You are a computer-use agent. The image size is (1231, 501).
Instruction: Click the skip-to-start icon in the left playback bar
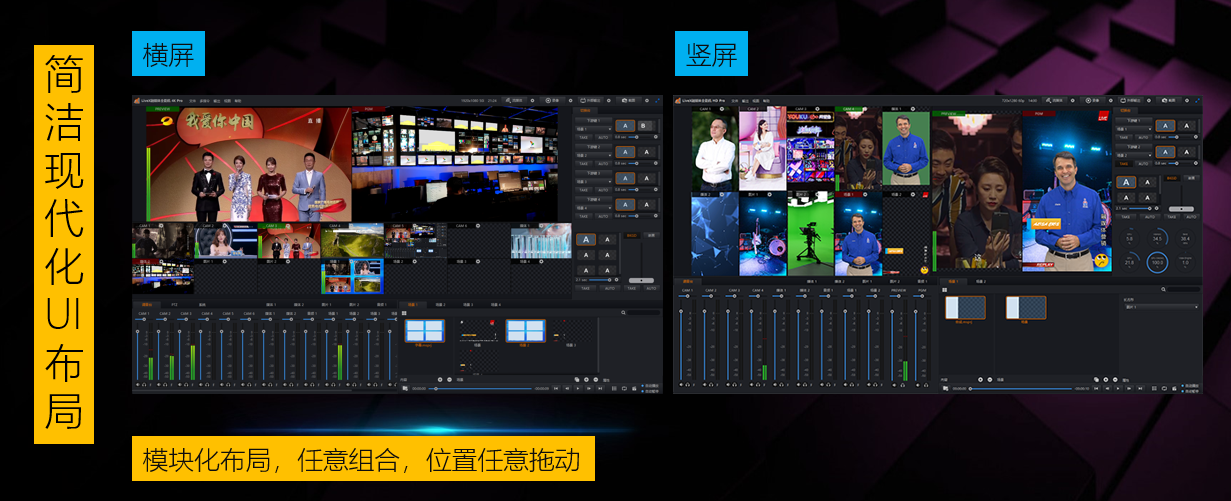coord(556,388)
